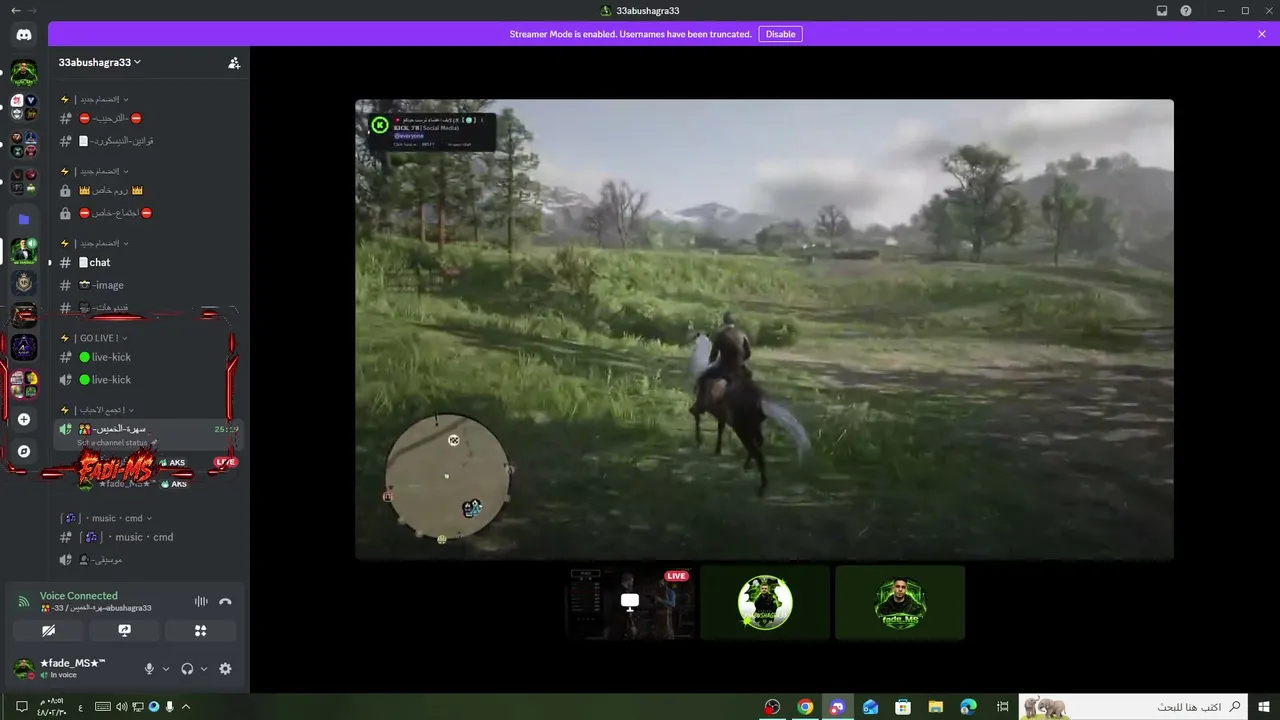Open Google Chrome from the taskbar
Image resolution: width=1280 pixels, height=720 pixels.
click(x=805, y=707)
